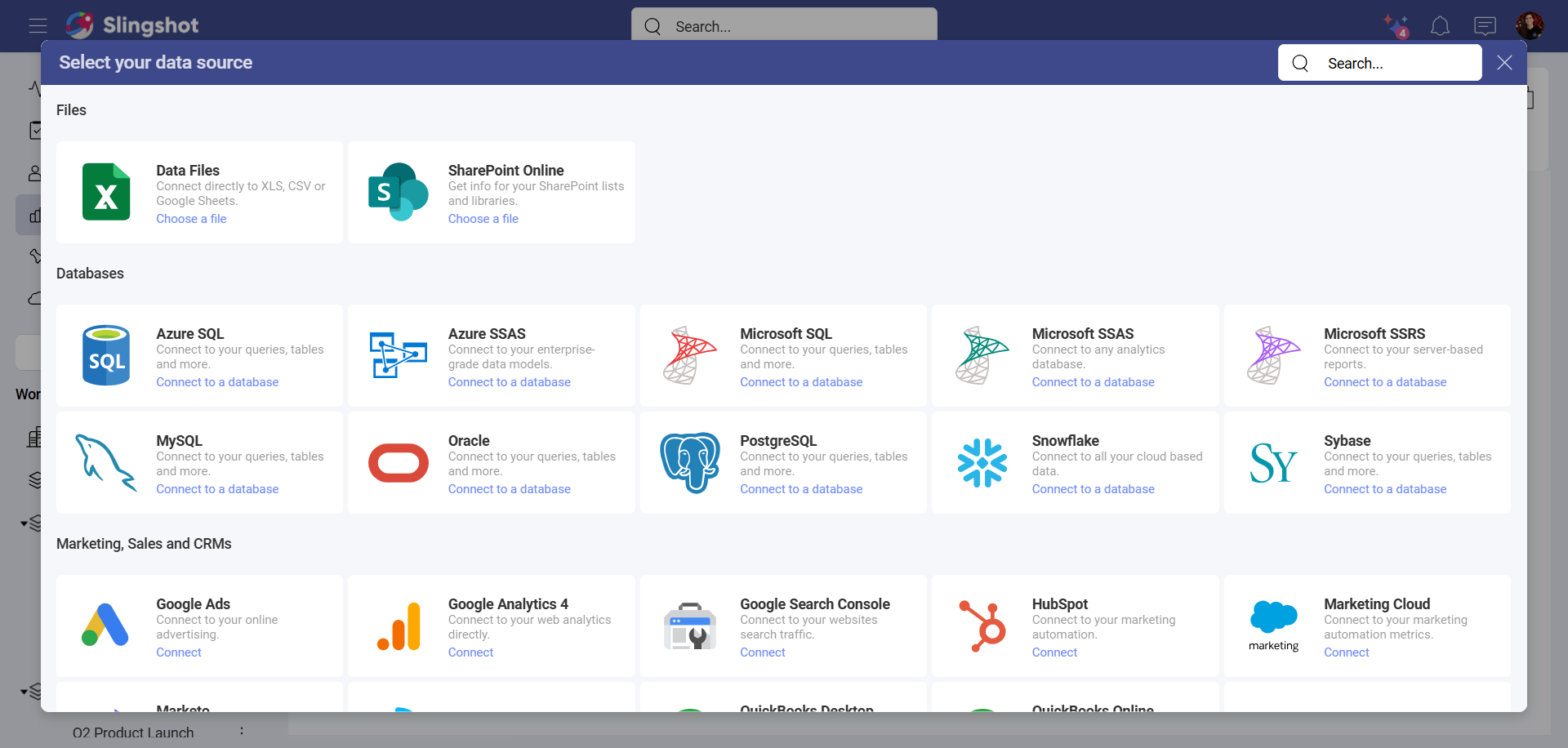Click Connect under Marketing Cloud
Screen dimensions: 1568x748
click(x=1347, y=652)
